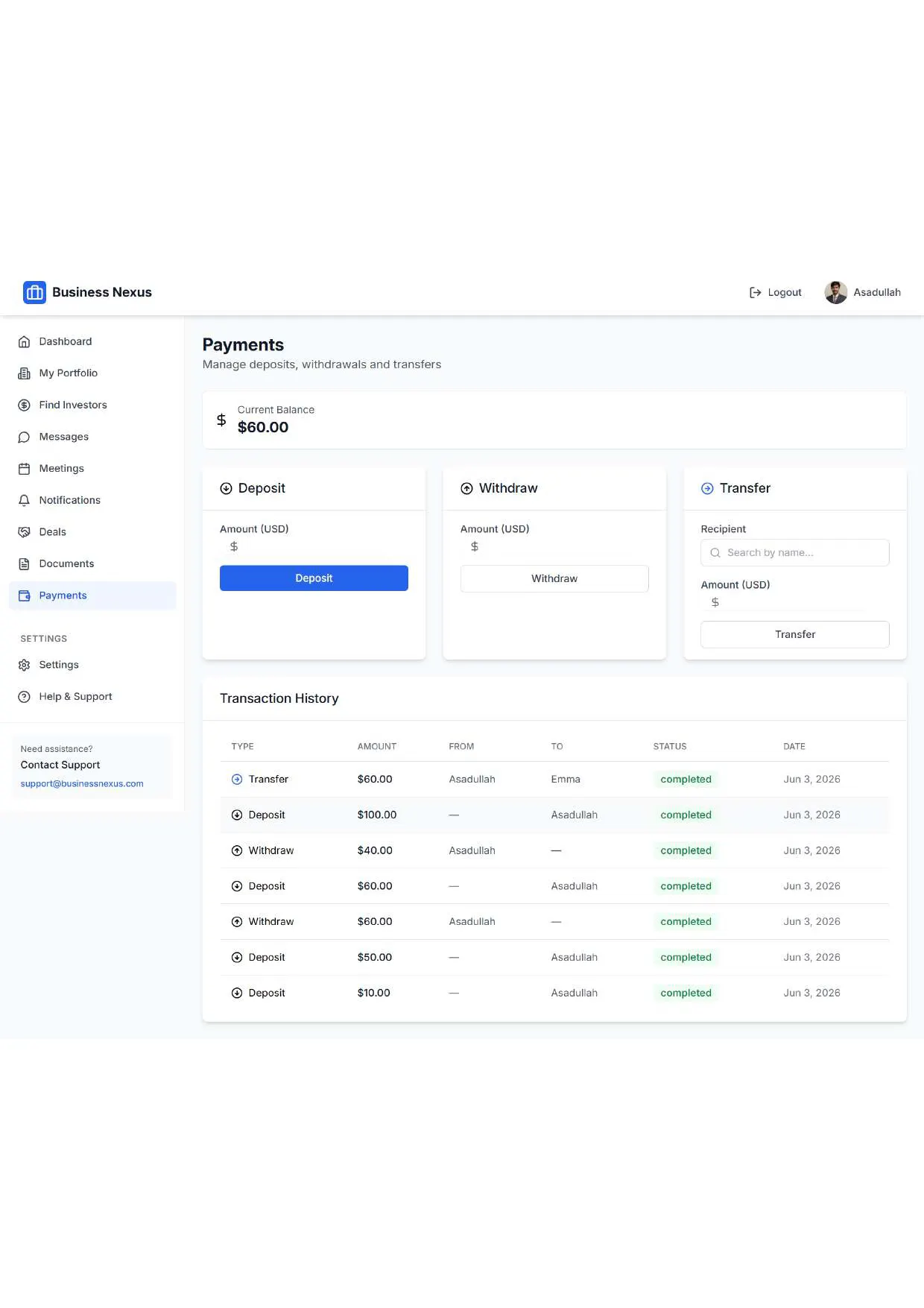Open the Asadullah profile avatar
Viewport: 924px width, 1308px height.
pyautogui.click(x=835, y=292)
